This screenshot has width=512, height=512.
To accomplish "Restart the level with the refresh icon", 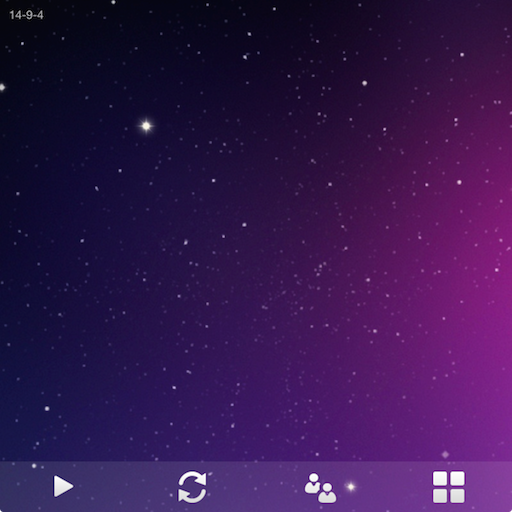I will [x=192, y=487].
